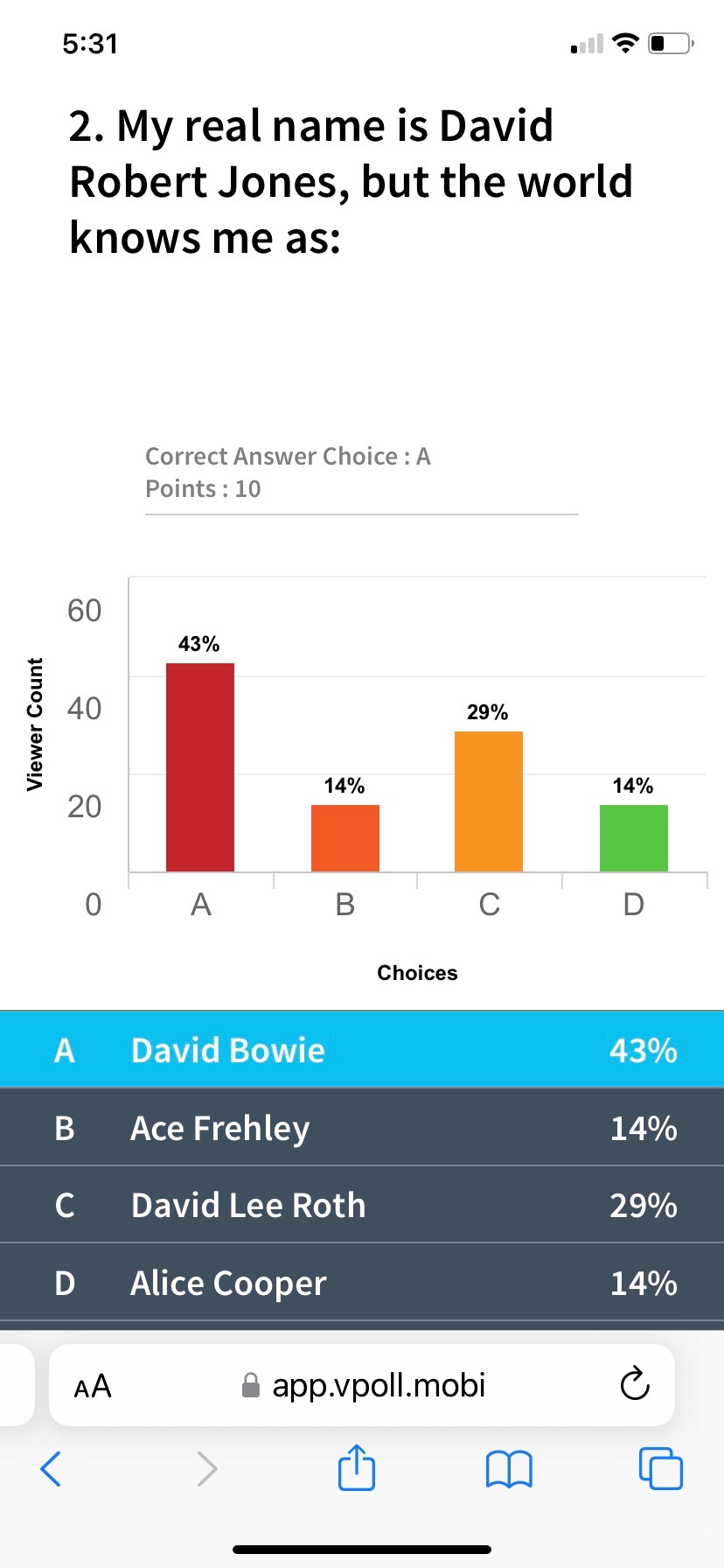Select the Alice Cooper answer row
Viewport: 724px width, 1568px height.
pos(362,1283)
